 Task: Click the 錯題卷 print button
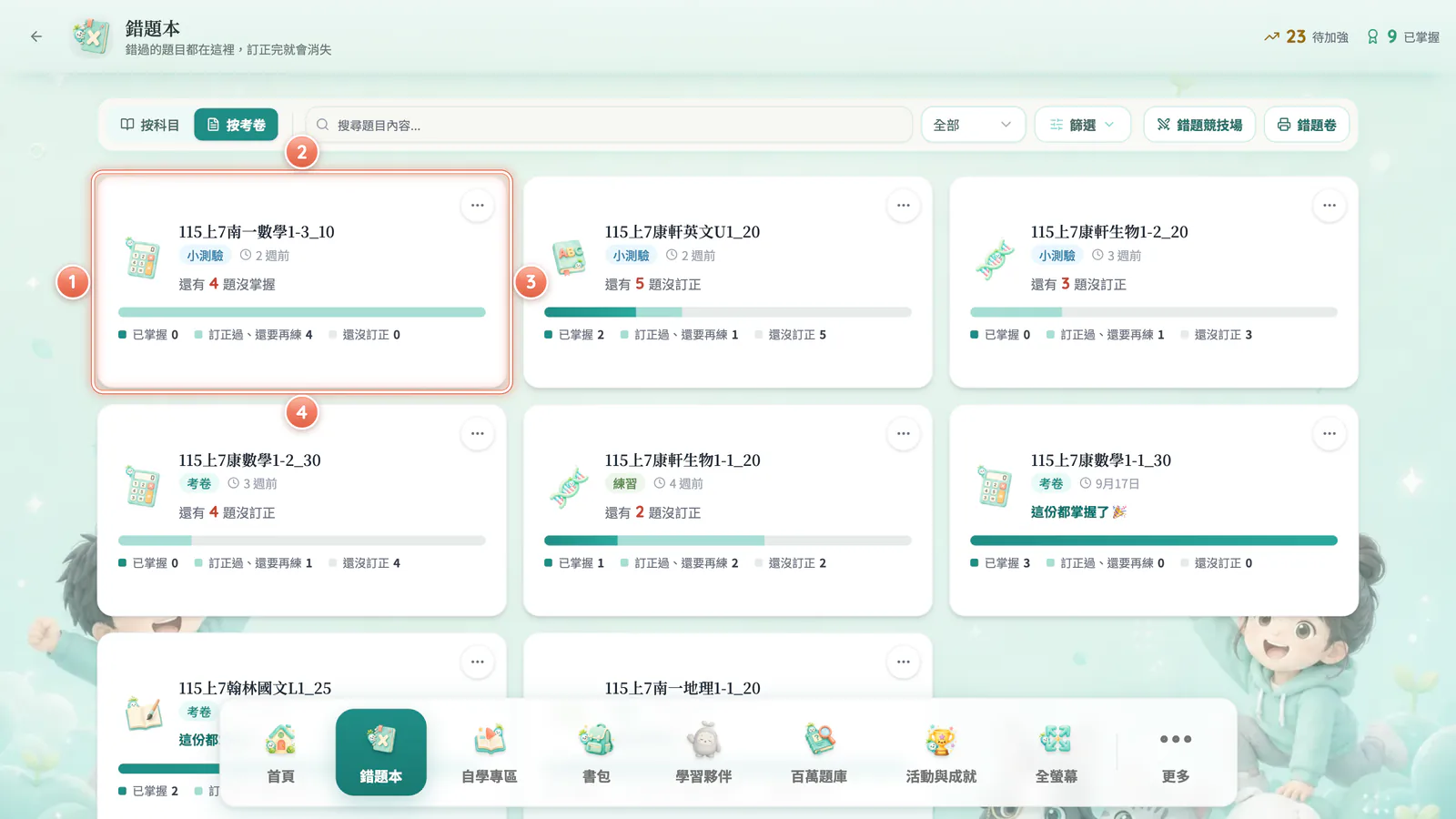[1306, 125]
